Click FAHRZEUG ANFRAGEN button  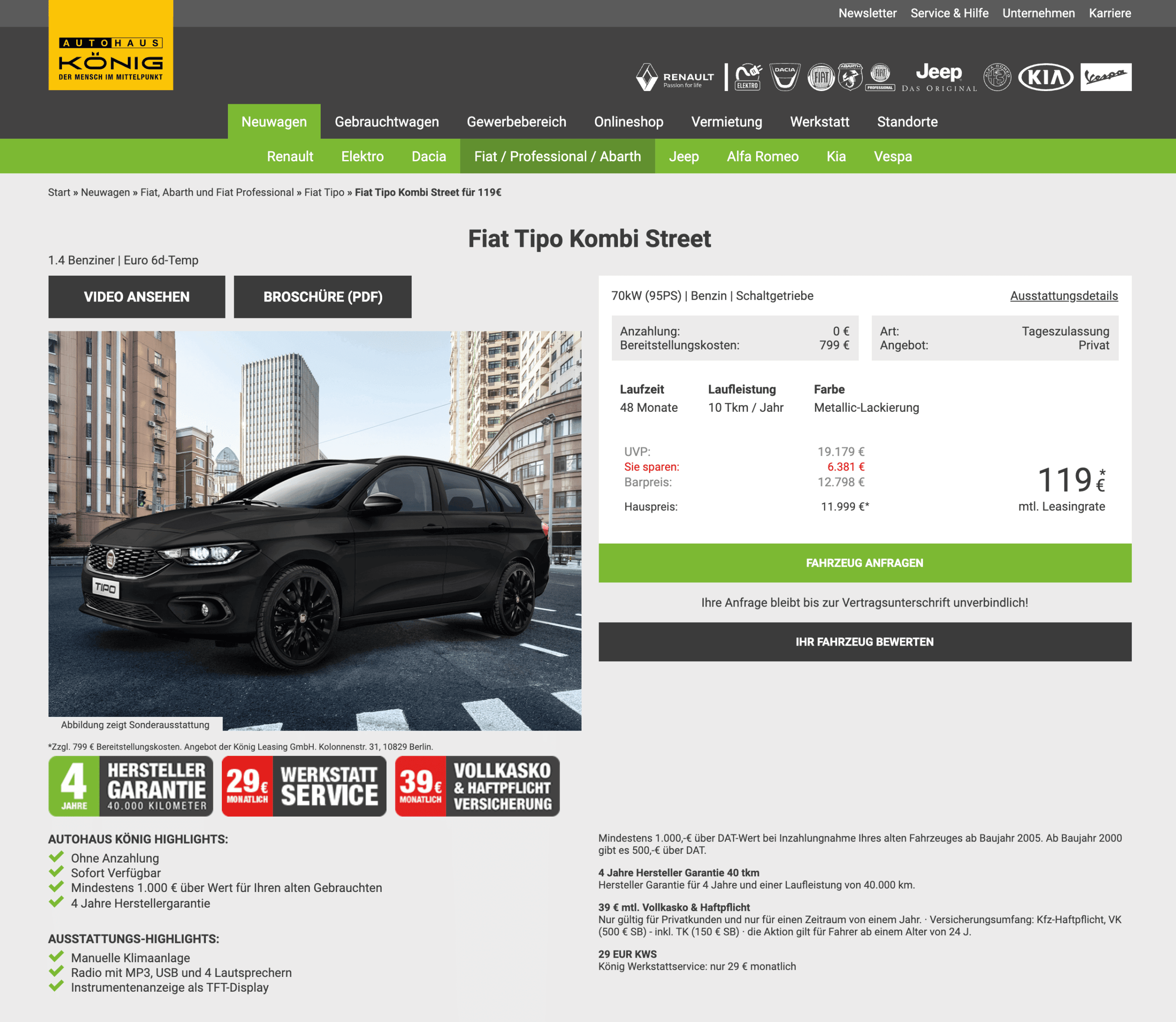click(x=865, y=563)
